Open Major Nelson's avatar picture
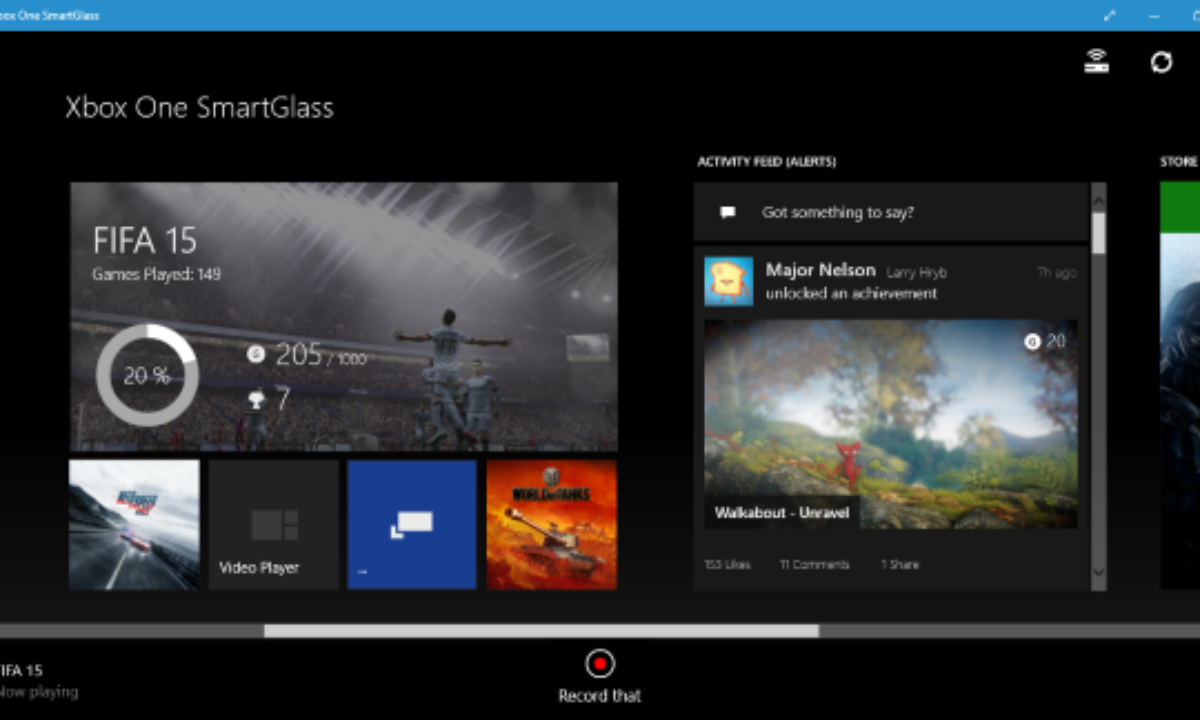Screen dimensions: 1200x720 pyautogui.click(x=729, y=281)
